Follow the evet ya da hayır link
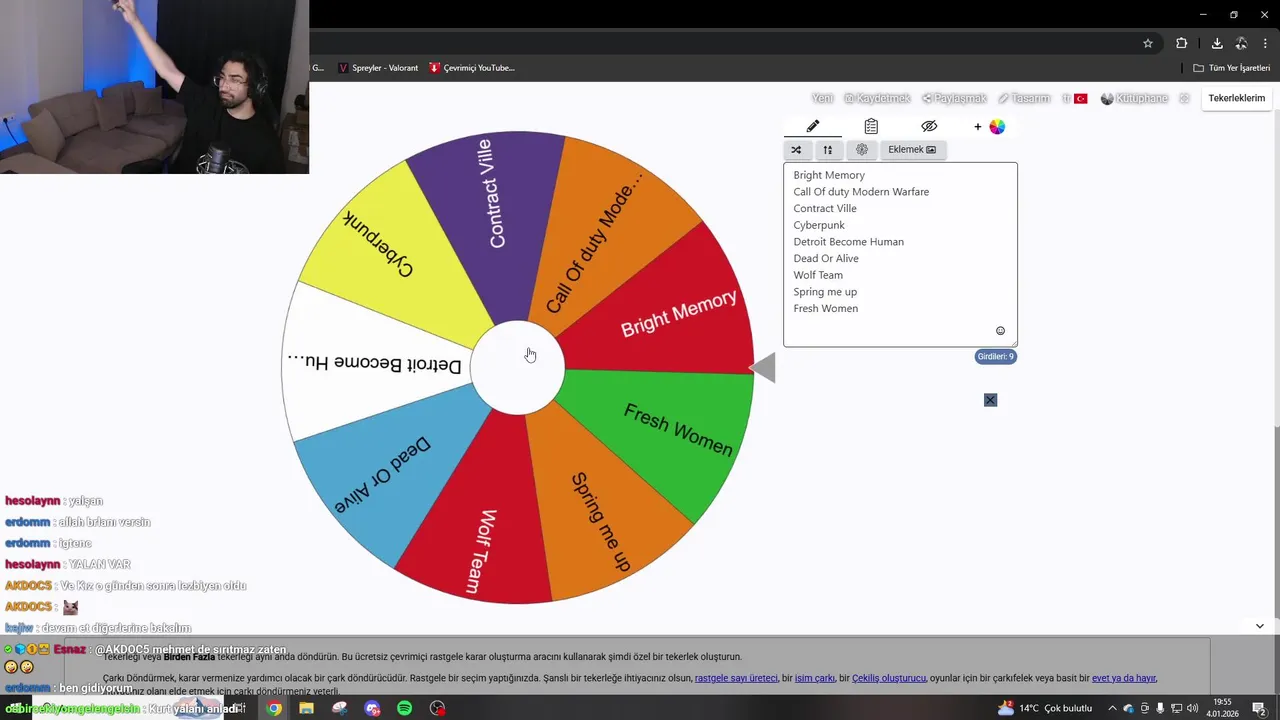Image resolution: width=1280 pixels, height=720 pixels. tap(1124, 678)
